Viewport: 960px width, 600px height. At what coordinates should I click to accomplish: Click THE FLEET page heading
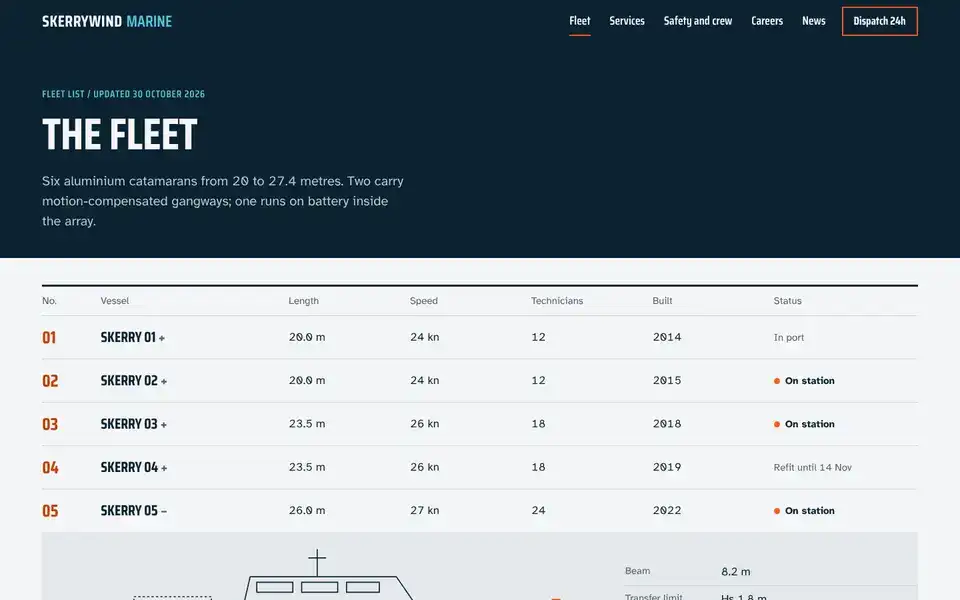click(x=119, y=135)
